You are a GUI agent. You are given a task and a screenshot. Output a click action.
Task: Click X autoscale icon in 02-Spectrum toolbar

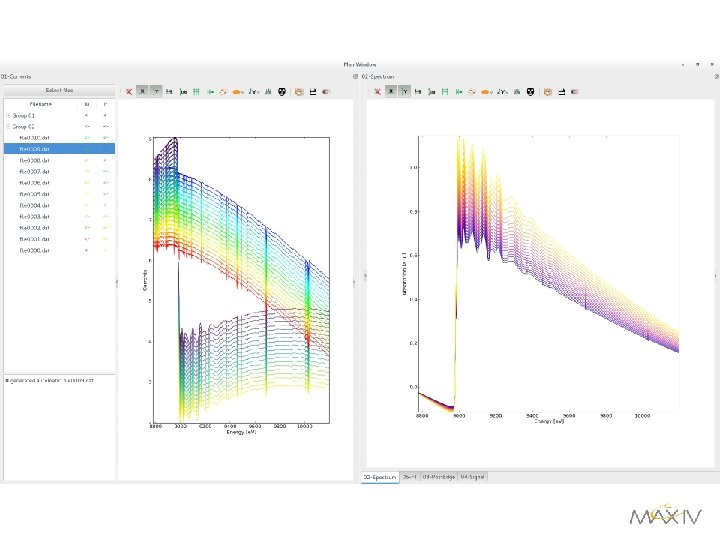tap(418, 92)
